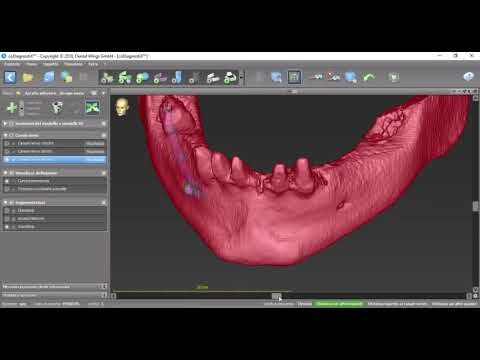Click the blue back arrow toolbar icon

point(10,77)
